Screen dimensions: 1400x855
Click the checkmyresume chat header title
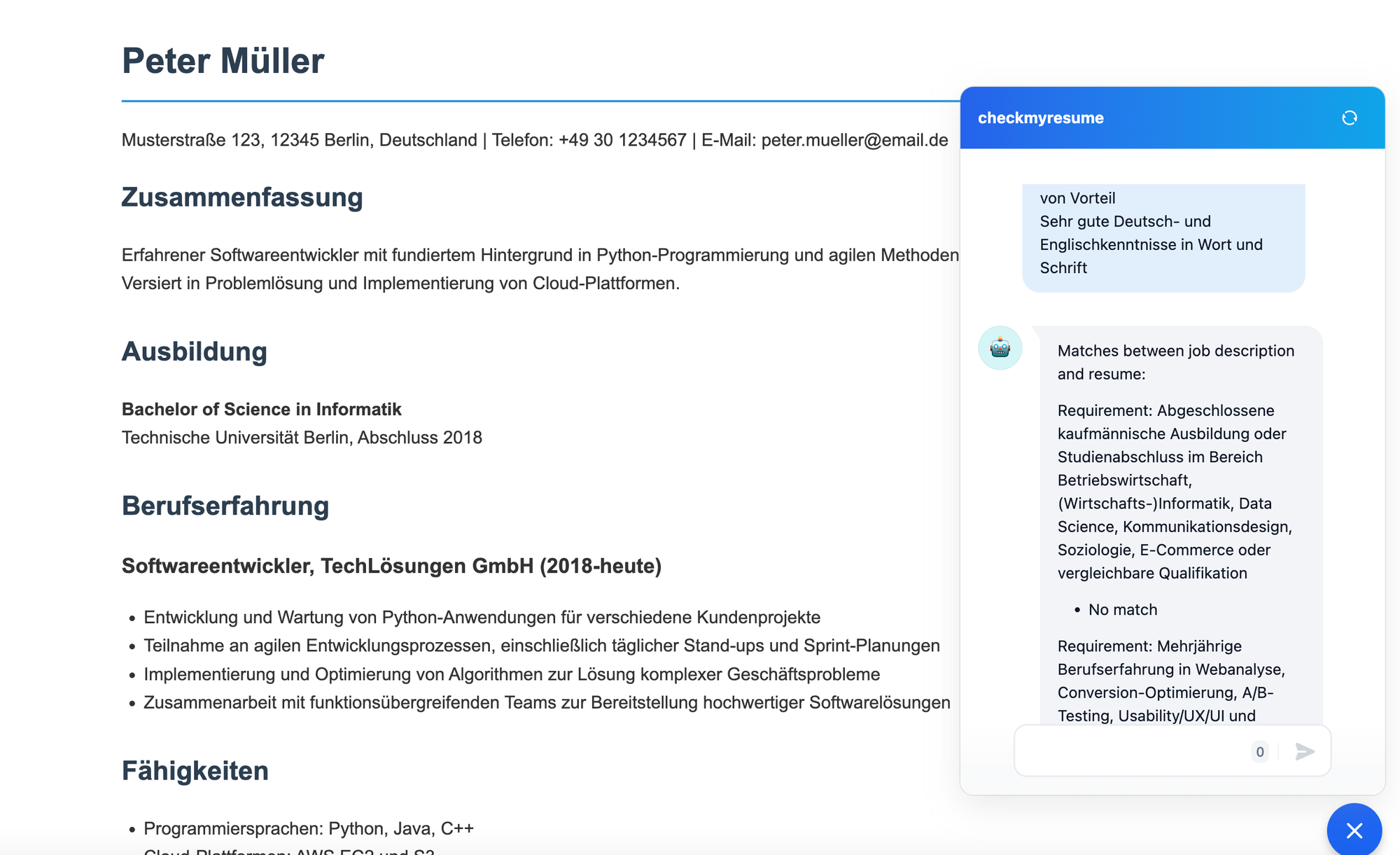[1040, 118]
